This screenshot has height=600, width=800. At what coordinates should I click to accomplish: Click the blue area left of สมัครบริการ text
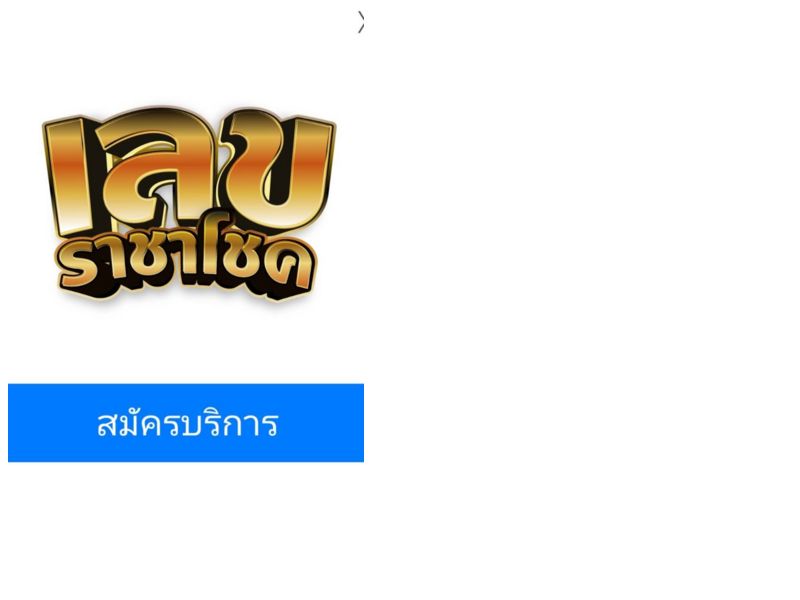[52, 423]
